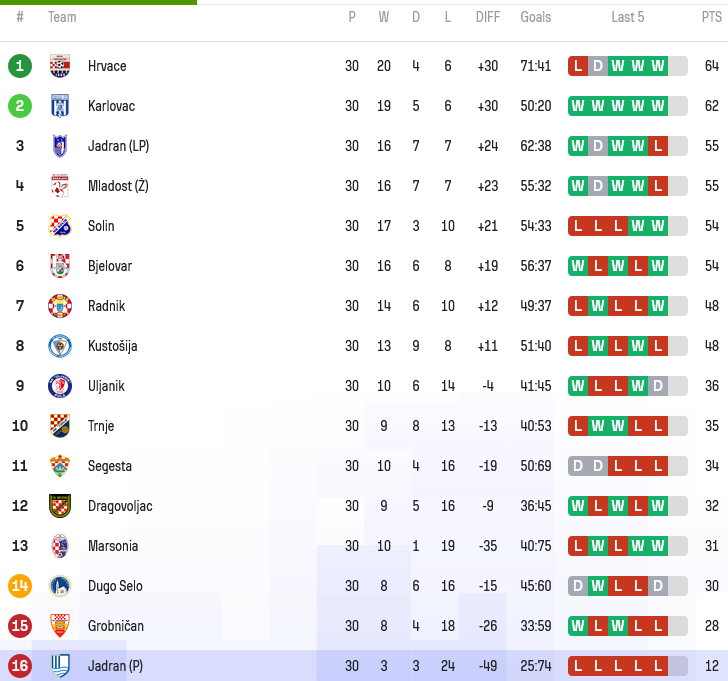Select the Last 5 column header
Screen dimensions: 728x681
[x=628, y=17]
